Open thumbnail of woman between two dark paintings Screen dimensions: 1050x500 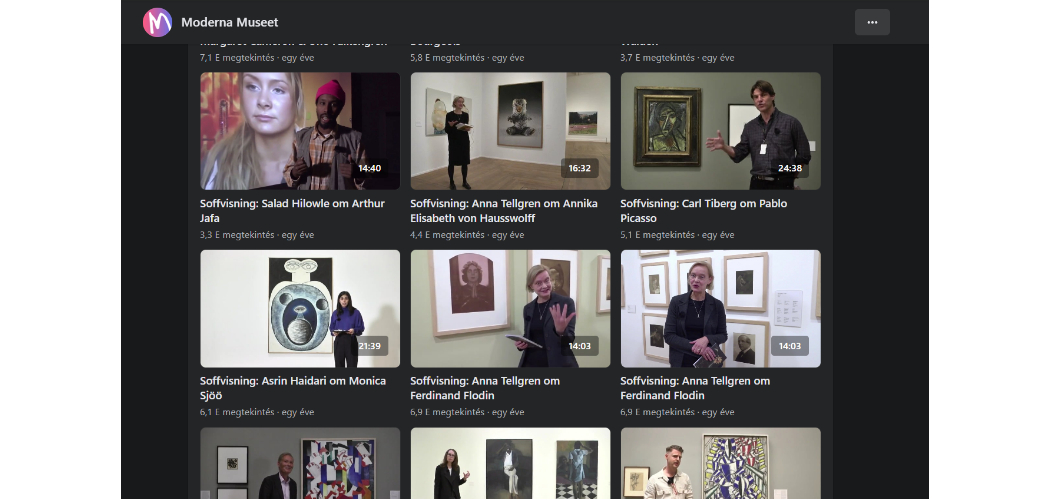click(x=510, y=464)
